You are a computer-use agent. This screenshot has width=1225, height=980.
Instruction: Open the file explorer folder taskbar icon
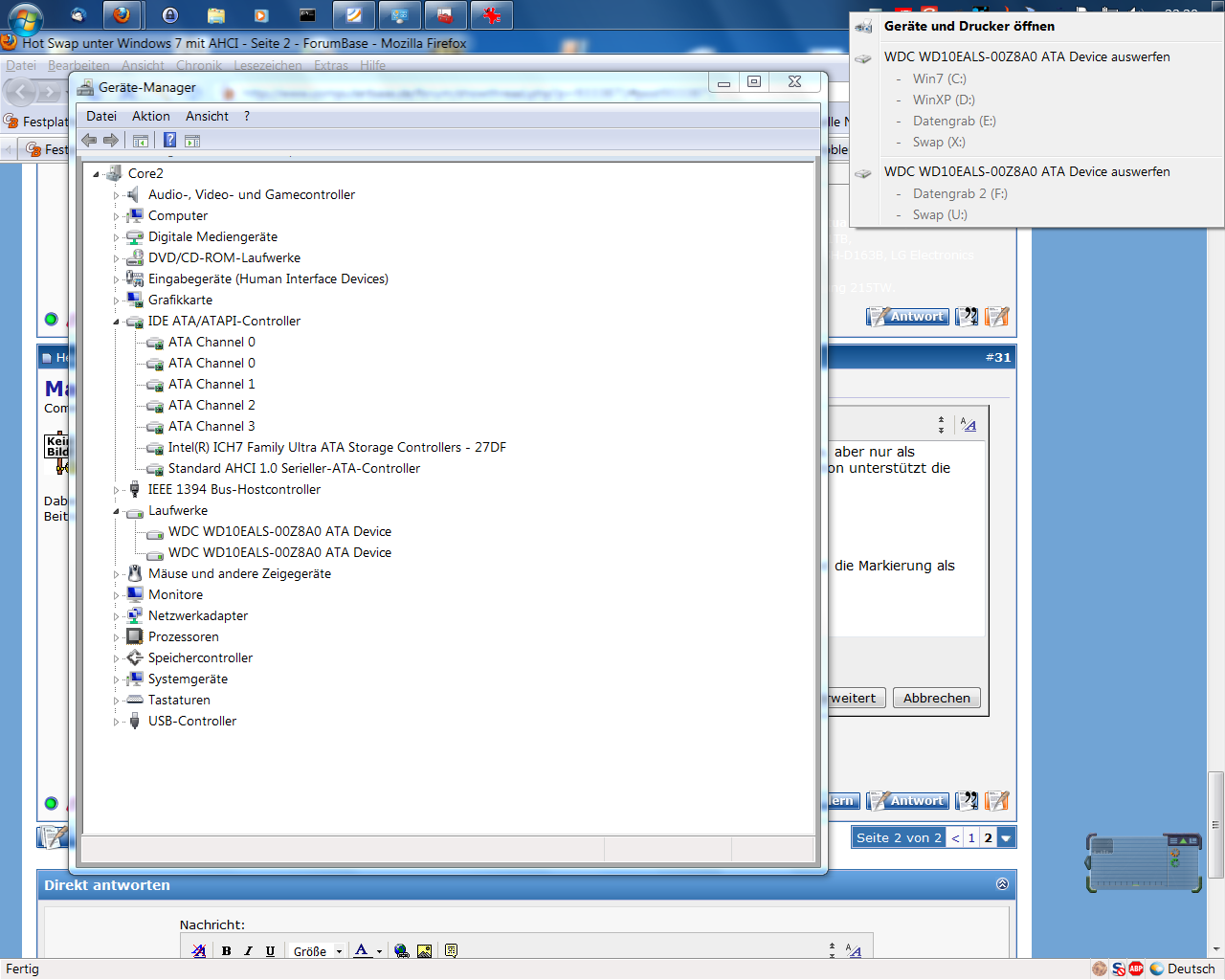point(216,15)
